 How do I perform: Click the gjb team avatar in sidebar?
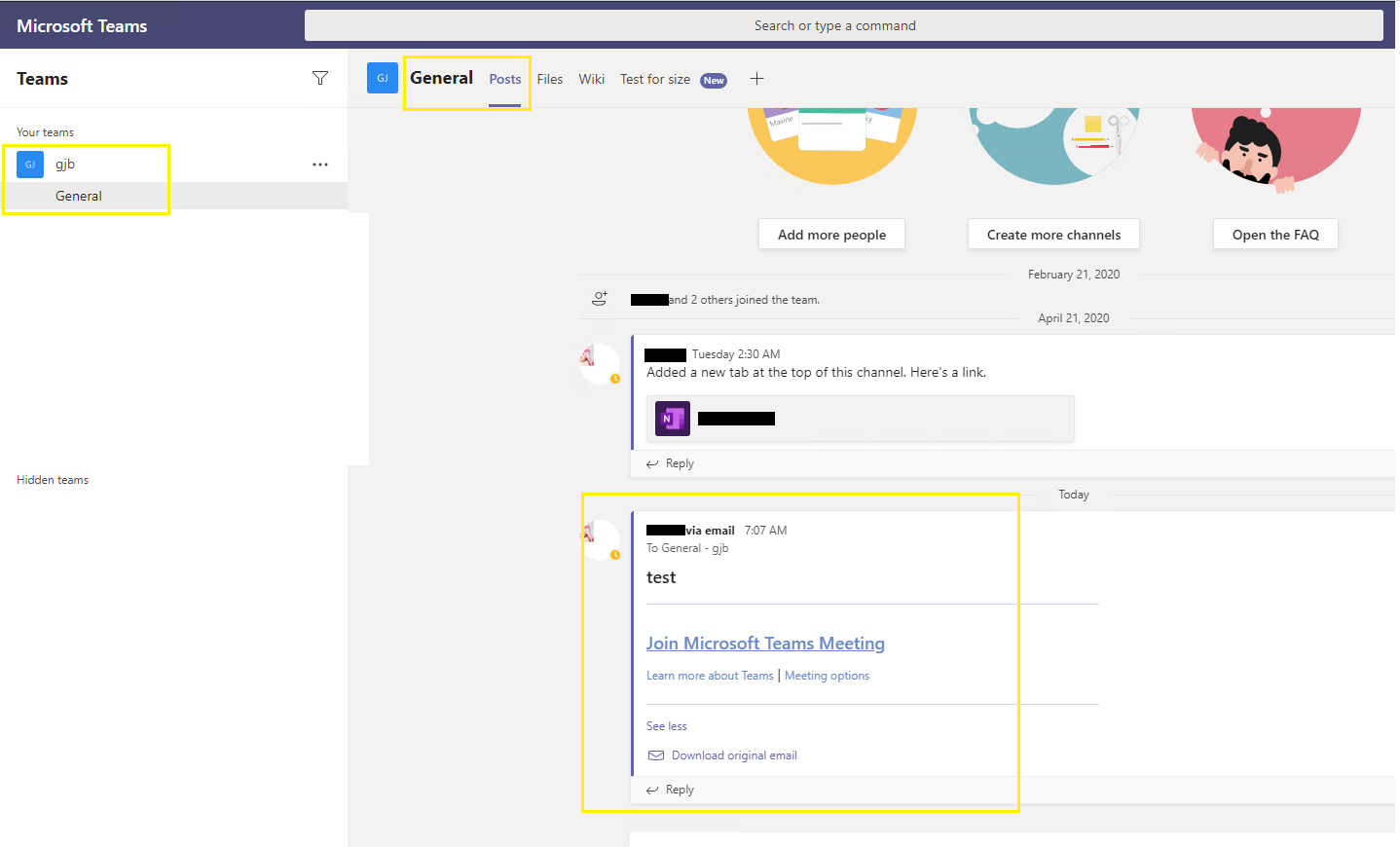point(30,165)
